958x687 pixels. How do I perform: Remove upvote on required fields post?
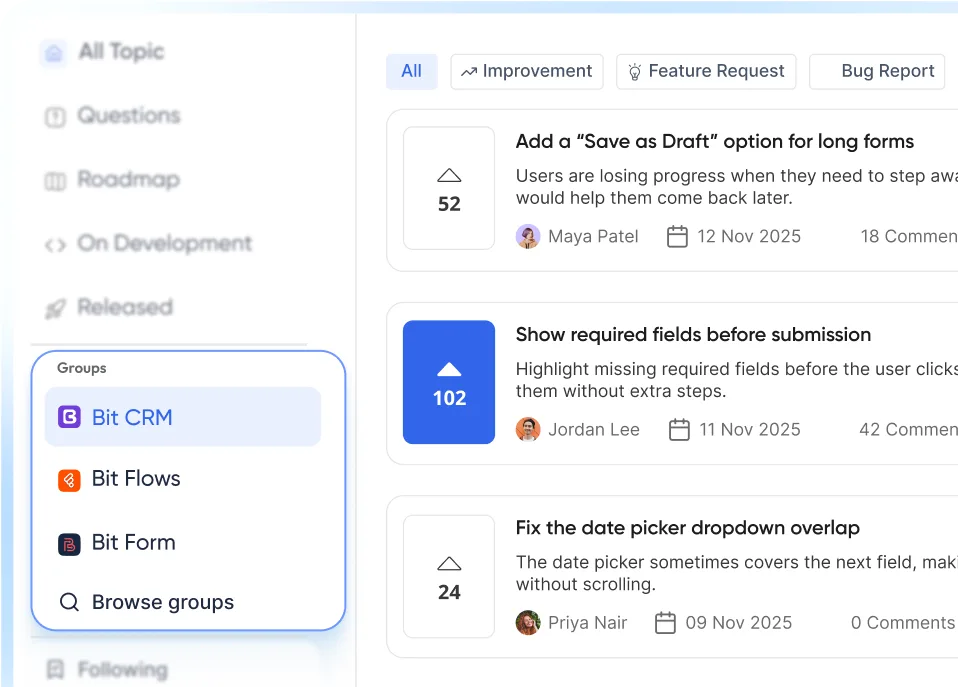pos(449,382)
